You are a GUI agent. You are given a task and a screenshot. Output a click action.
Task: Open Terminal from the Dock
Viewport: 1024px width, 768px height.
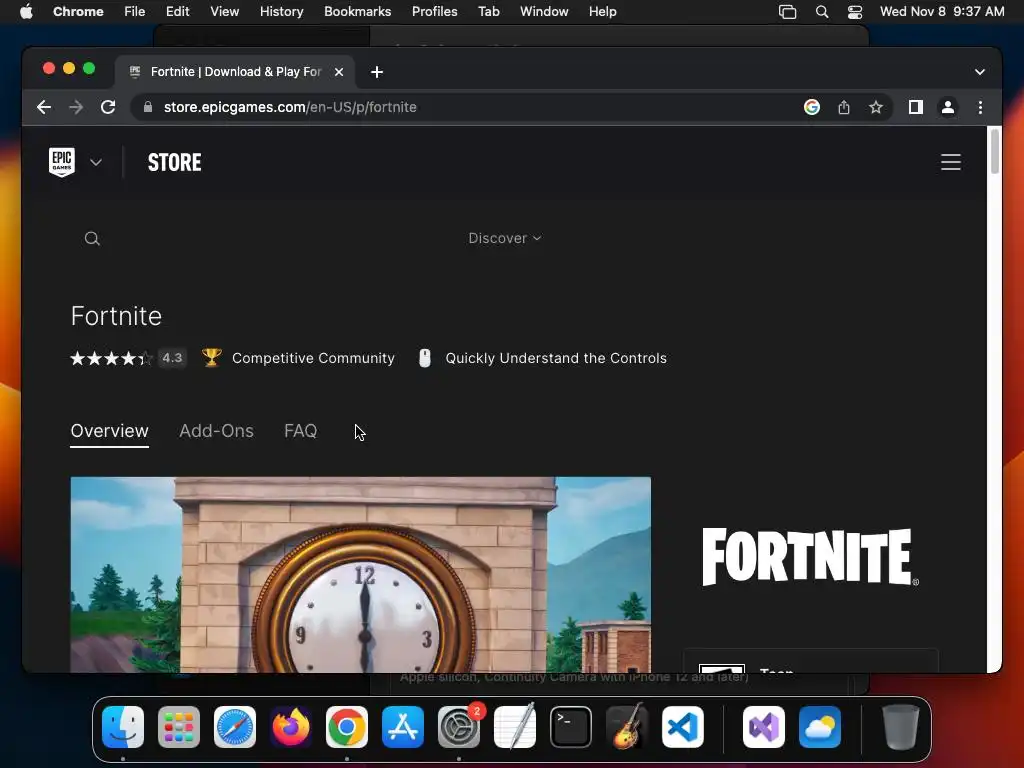571,727
